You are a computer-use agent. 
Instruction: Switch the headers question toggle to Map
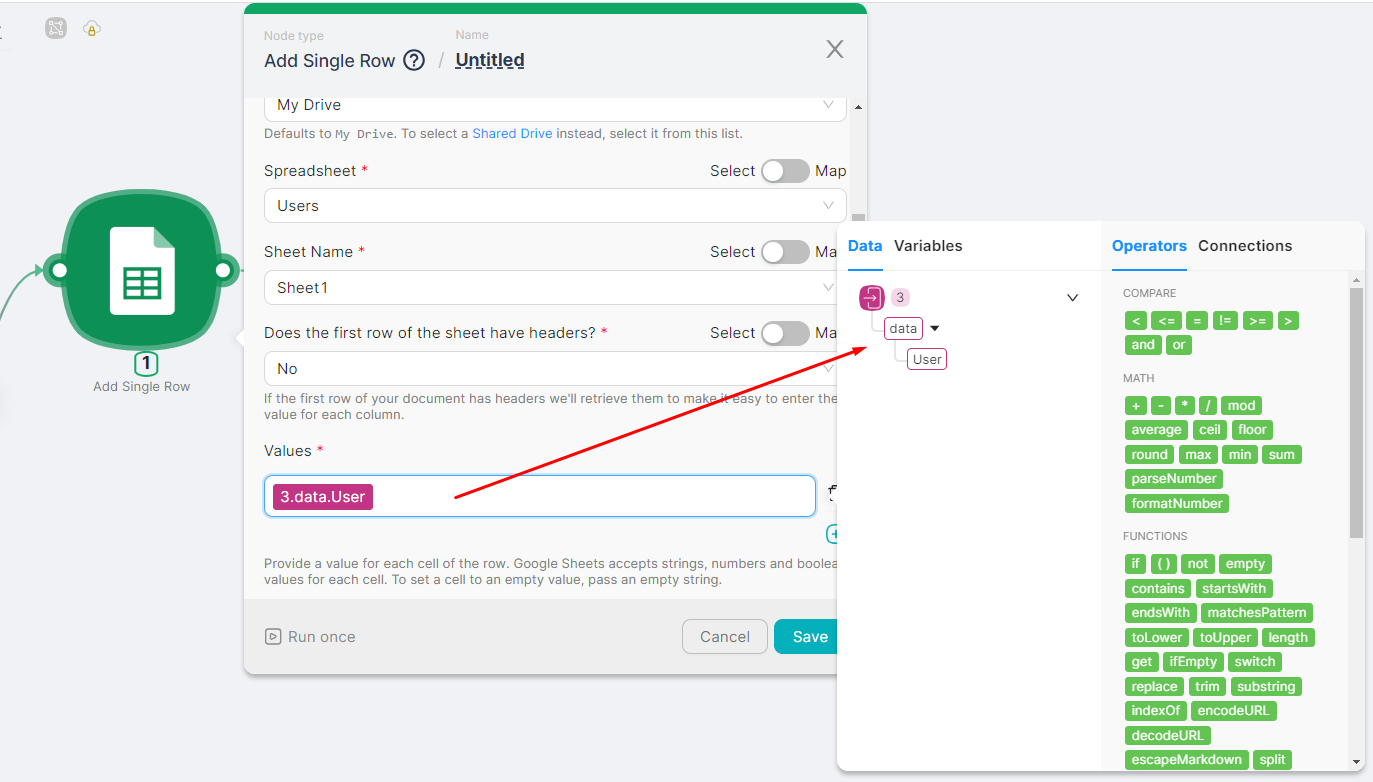click(x=785, y=333)
